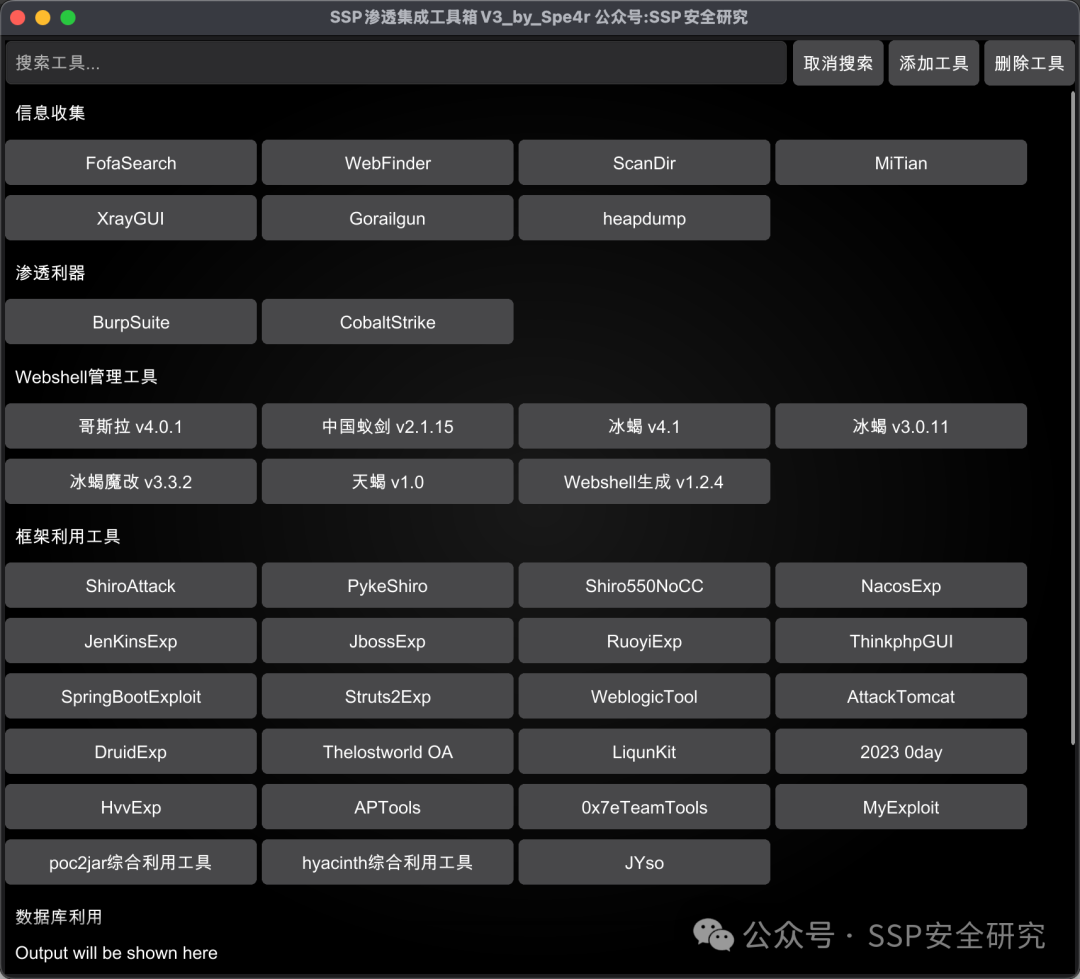Open WeblogicTool
The width and height of the screenshot is (1080, 979).
point(644,696)
